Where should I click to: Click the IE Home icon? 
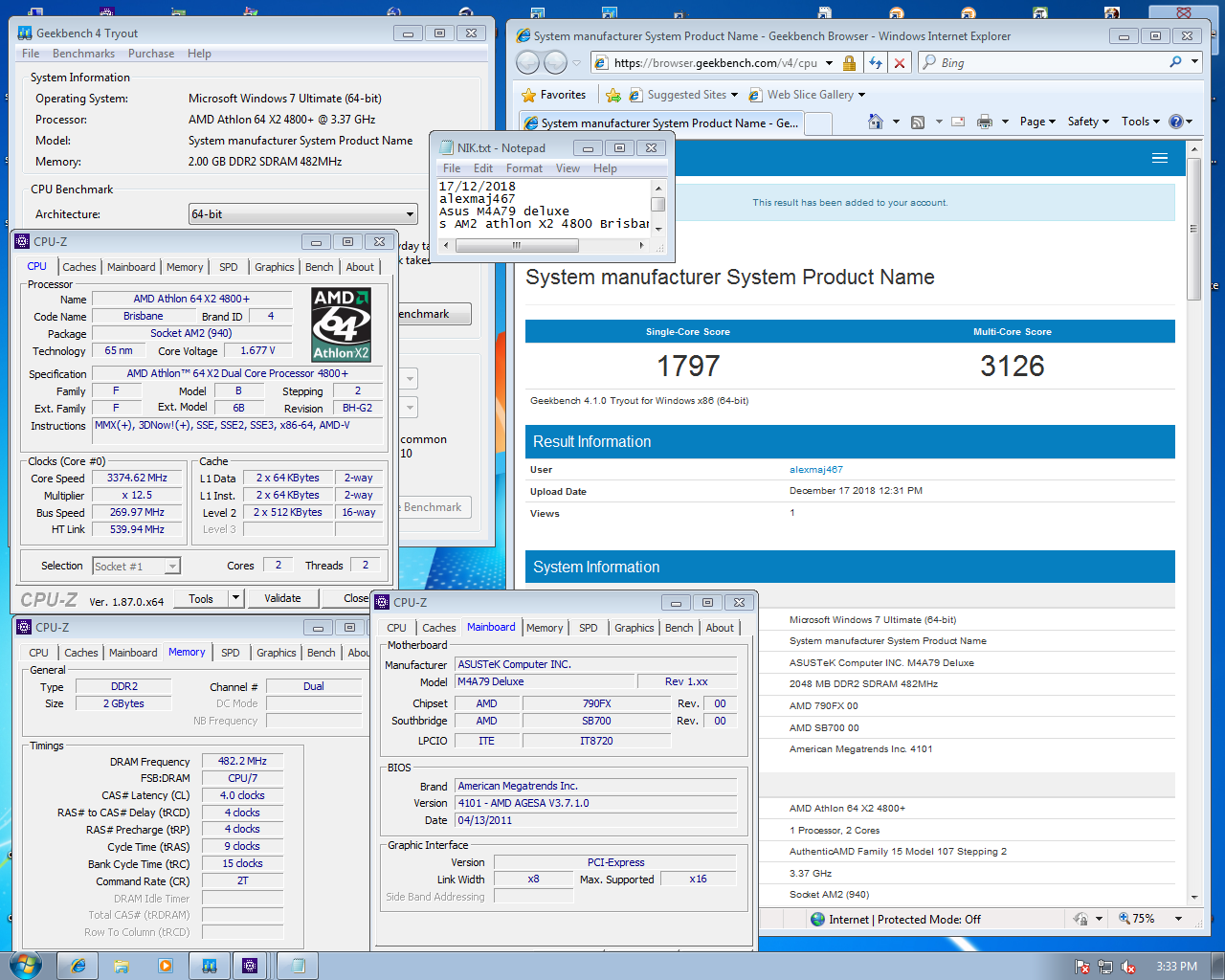(x=875, y=122)
